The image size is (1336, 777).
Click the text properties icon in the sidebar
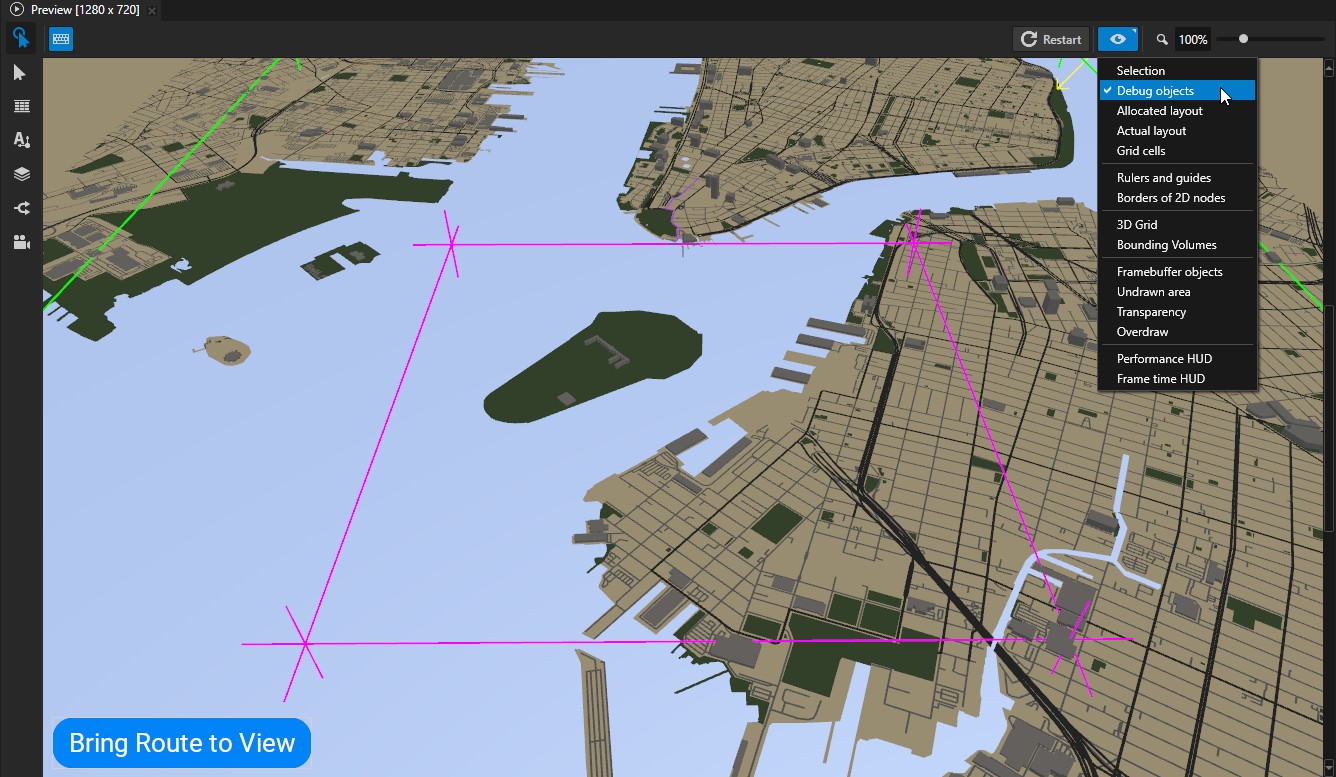(21, 140)
